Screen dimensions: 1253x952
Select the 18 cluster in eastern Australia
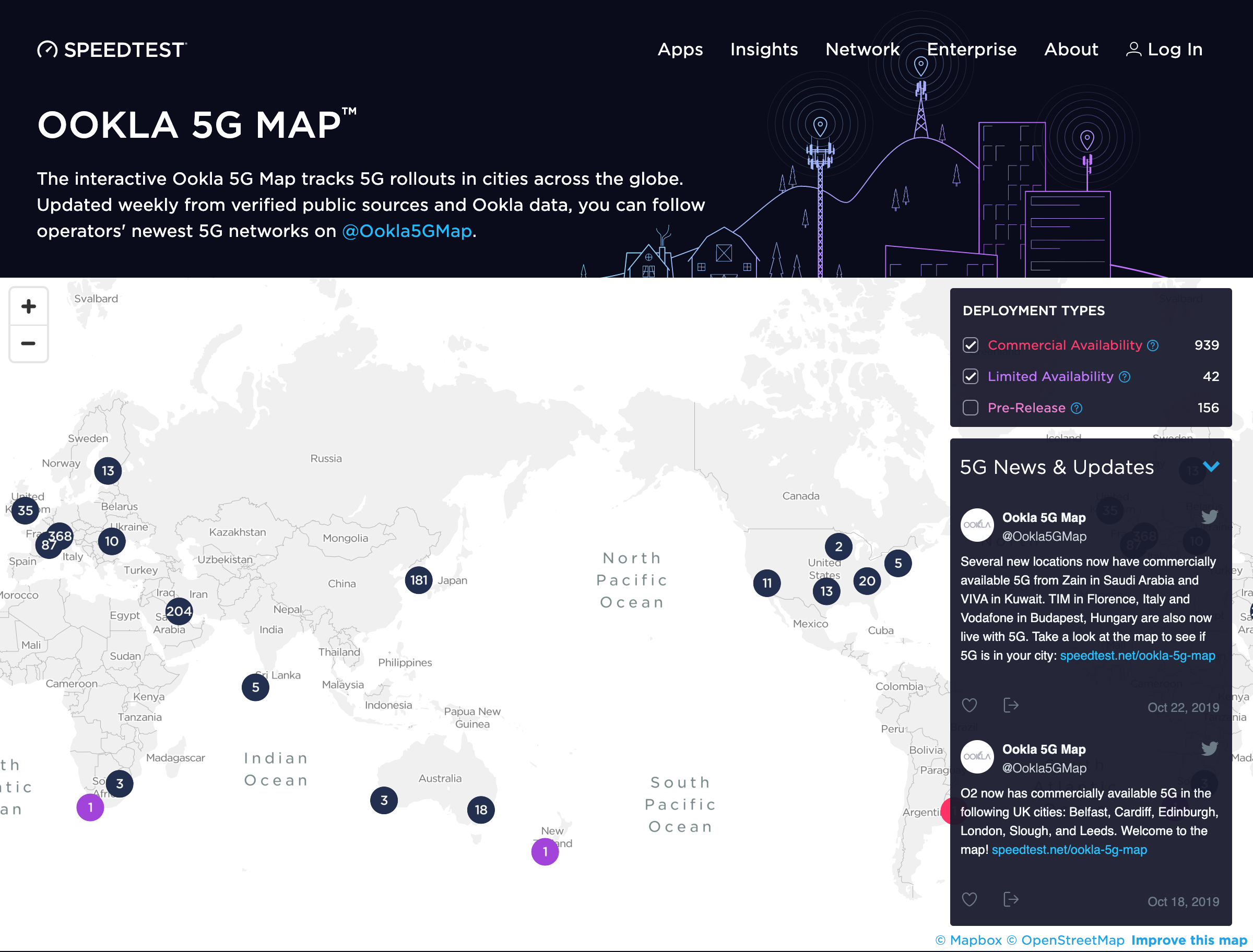tap(481, 810)
